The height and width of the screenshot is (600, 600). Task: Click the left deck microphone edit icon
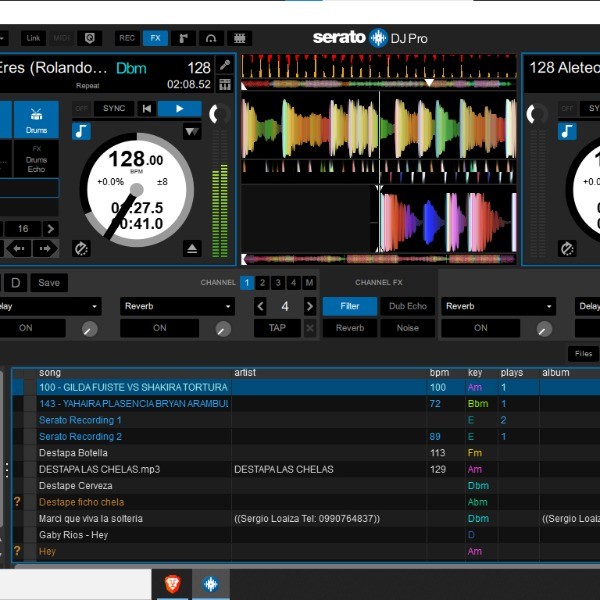(x=225, y=66)
